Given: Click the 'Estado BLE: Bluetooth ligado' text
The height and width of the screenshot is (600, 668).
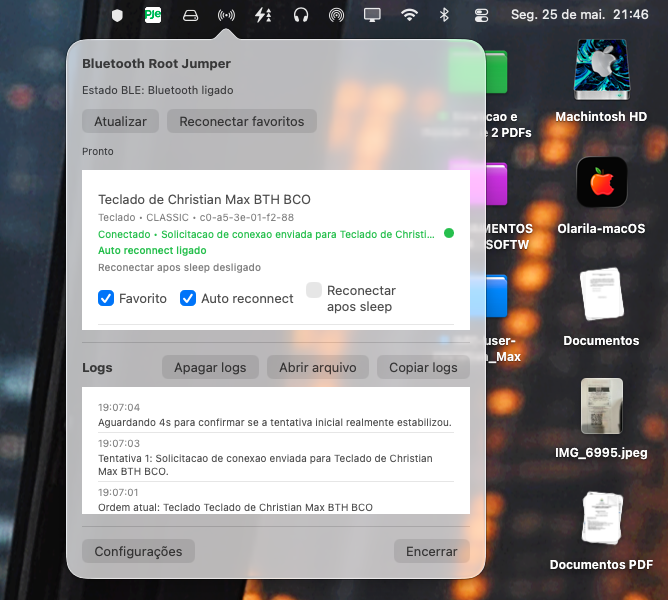Looking at the screenshot, I should (158, 90).
